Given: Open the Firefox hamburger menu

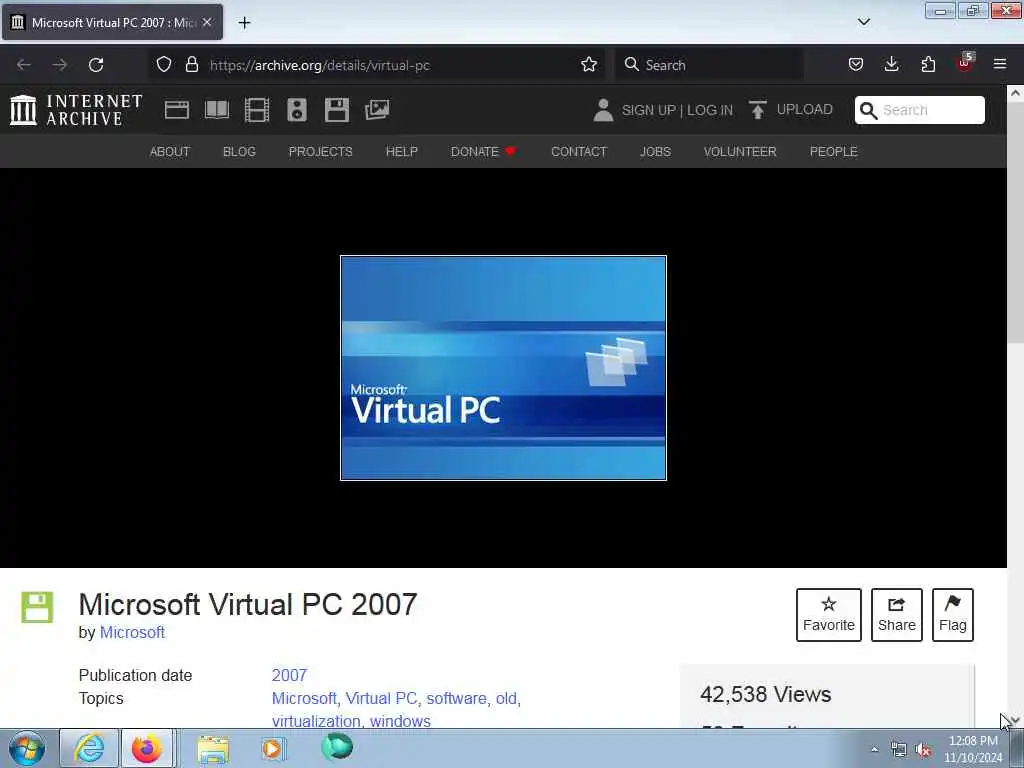Looking at the screenshot, I should point(1000,65).
